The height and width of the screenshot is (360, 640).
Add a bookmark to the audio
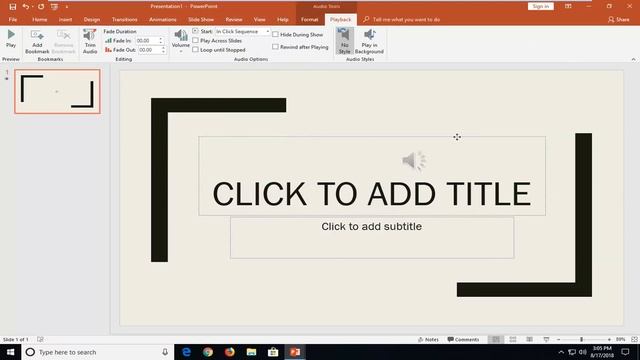(x=37, y=42)
